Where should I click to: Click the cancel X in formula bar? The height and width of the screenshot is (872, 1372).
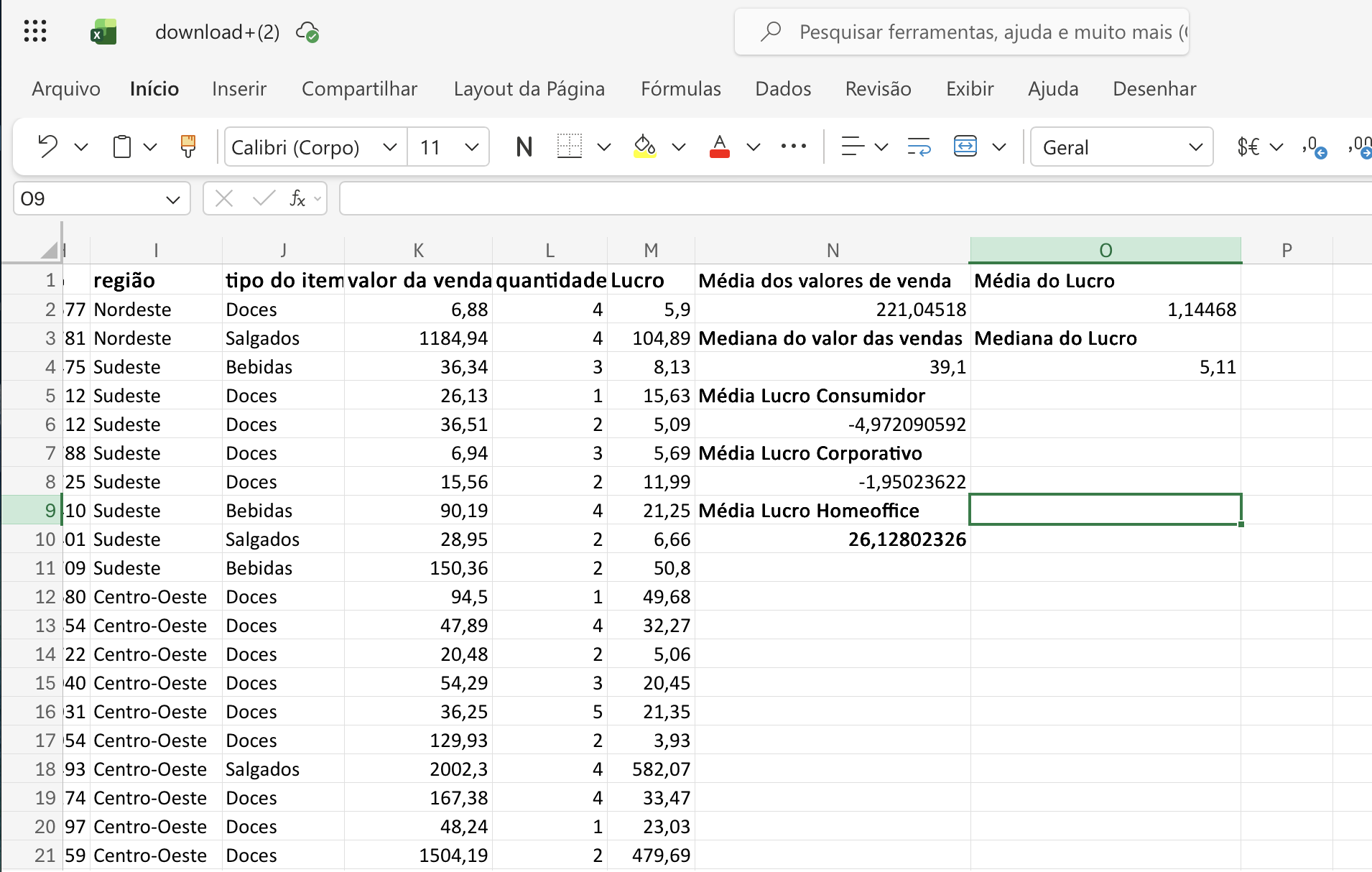pyautogui.click(x=224, y=198)
